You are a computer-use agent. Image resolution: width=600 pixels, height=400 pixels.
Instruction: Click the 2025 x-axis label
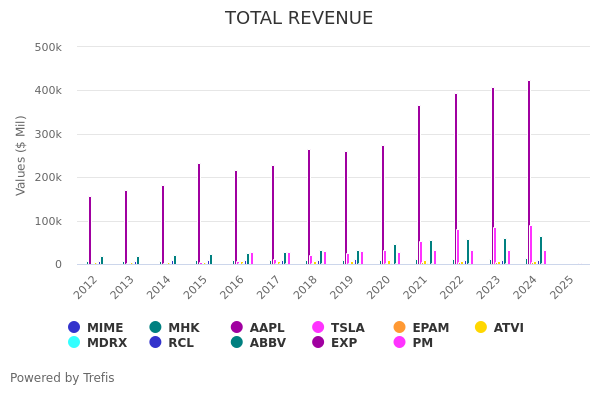(561, 287)
